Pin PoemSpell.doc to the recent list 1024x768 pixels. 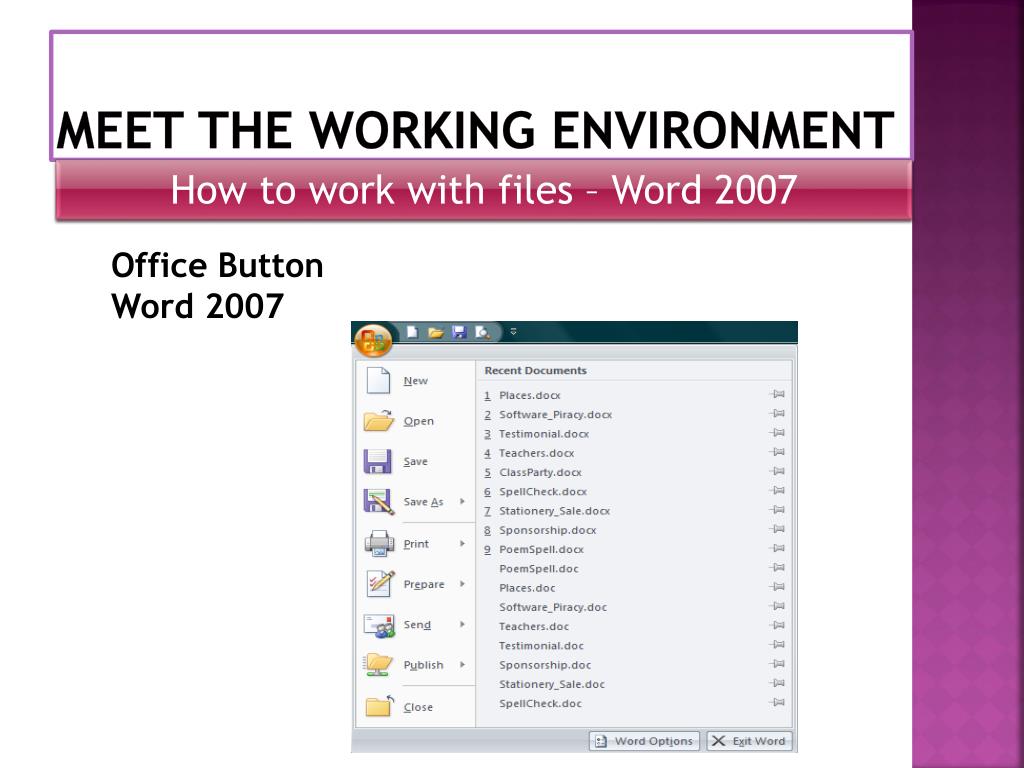(x=777, y=568)
